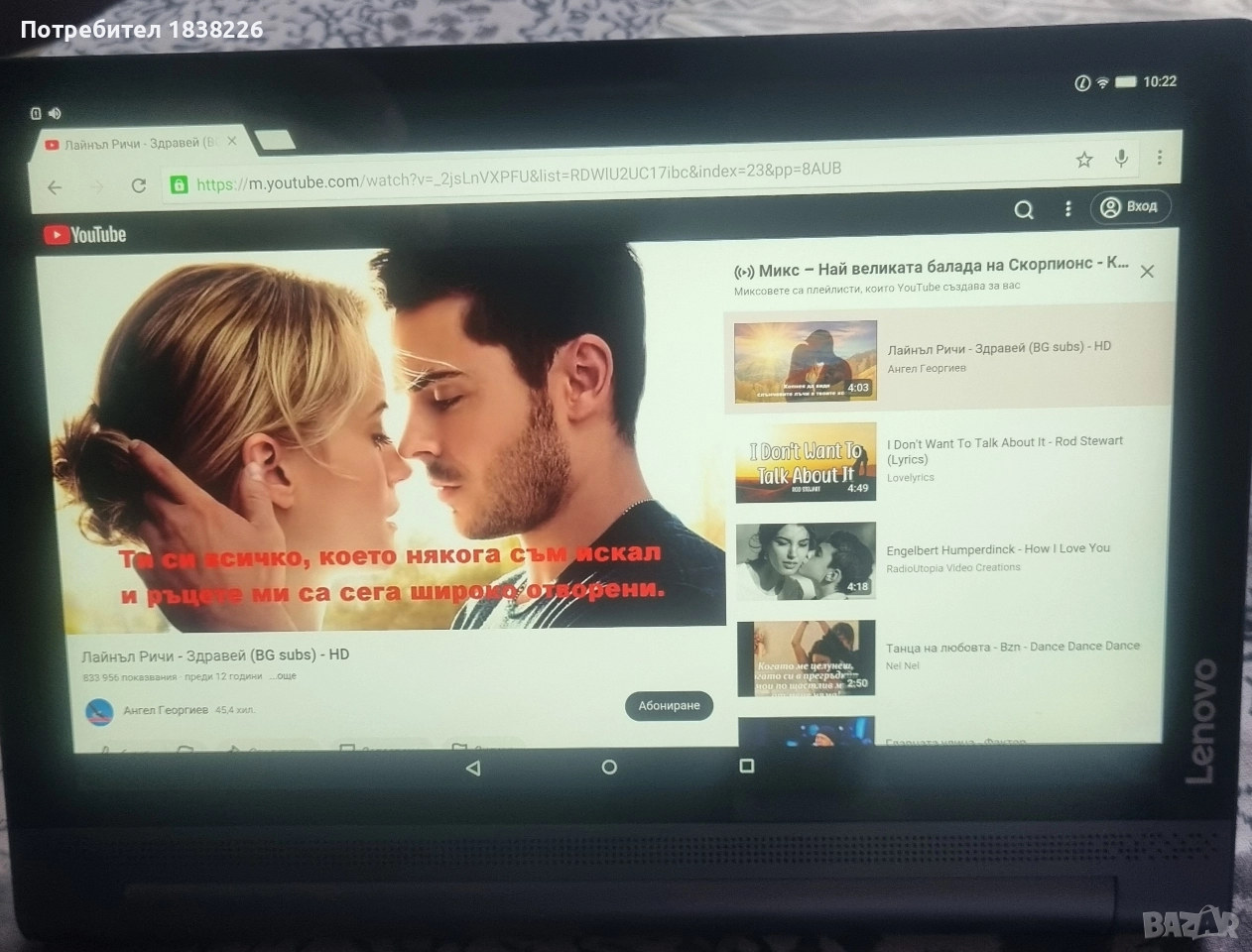The image size is (1252, 952).
Task: Open YouTube search with the magnifier icon
Action: tap(1024, 209)
